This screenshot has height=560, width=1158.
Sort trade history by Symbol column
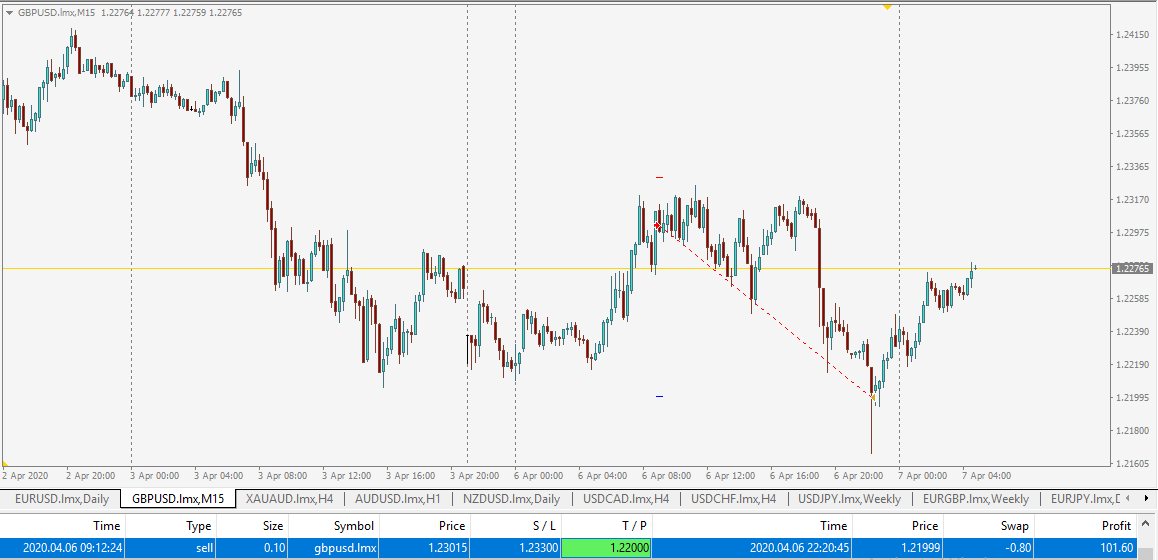335,526
